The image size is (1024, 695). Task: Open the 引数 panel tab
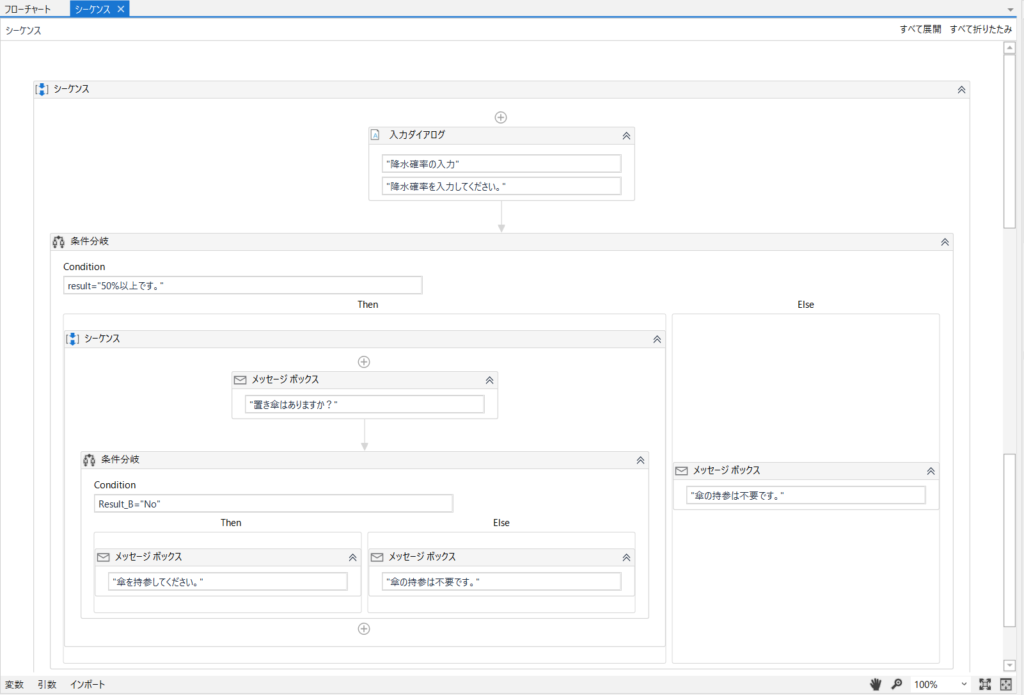[47, 684]
